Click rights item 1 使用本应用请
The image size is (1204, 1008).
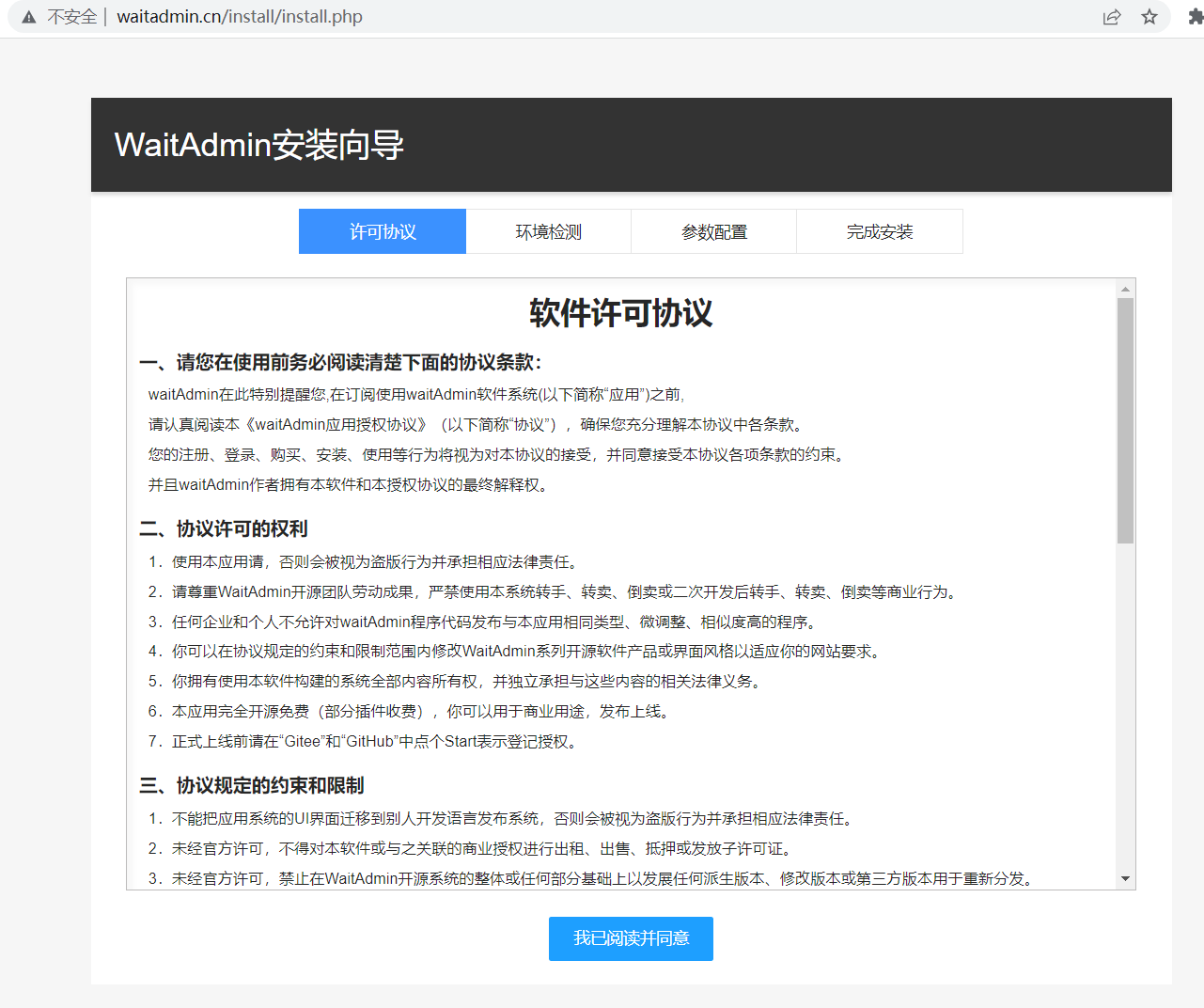click(366, 562)
